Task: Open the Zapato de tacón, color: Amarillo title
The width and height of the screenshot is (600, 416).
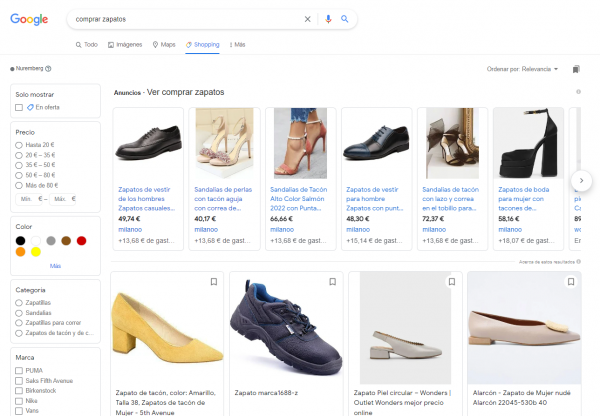Action: pos(166,402)
